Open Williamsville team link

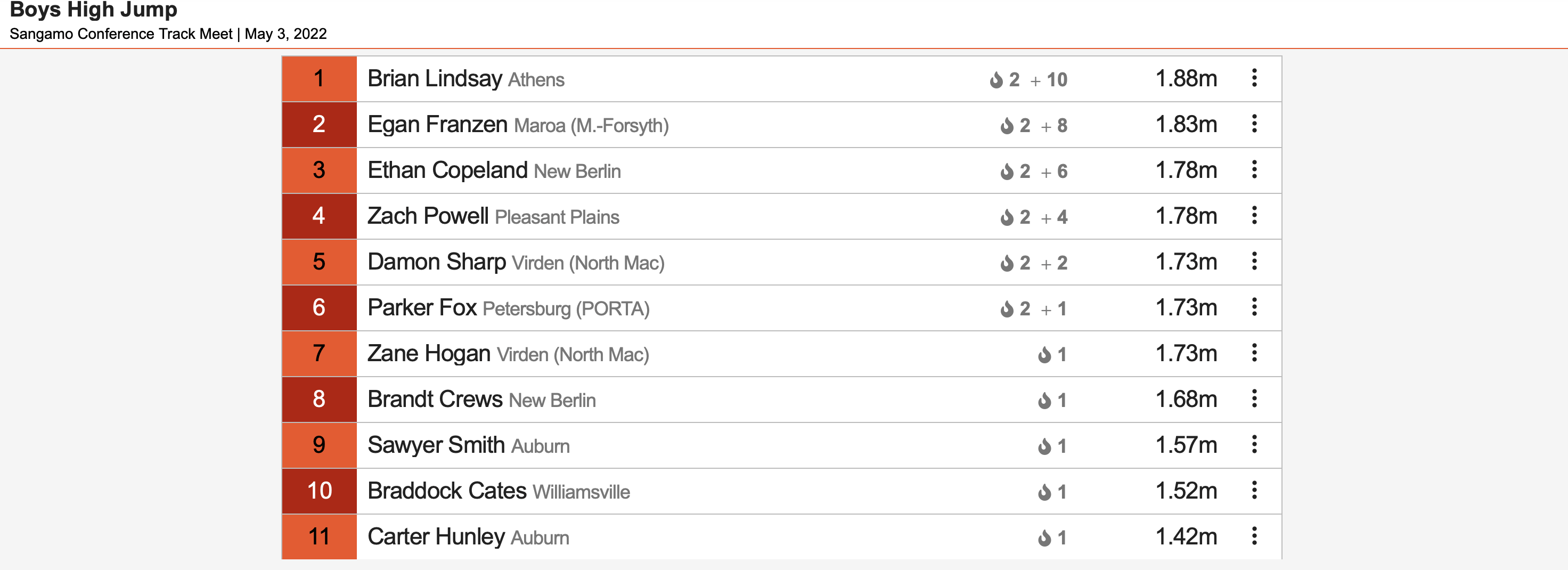pyautogui.click(x=581, y=492)
